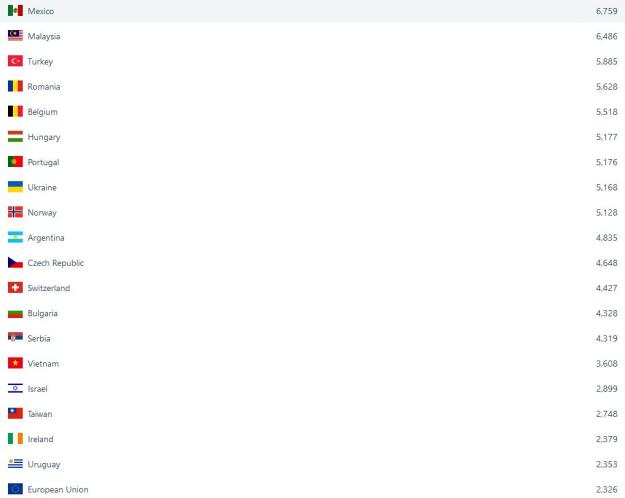Select the European Union flag icon
The width and height of the screenshot is (625, 498).
[15, 489]
